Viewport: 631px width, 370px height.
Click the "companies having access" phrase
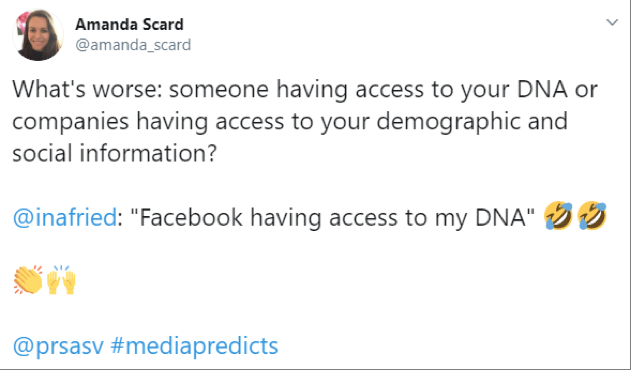point(148,121)
